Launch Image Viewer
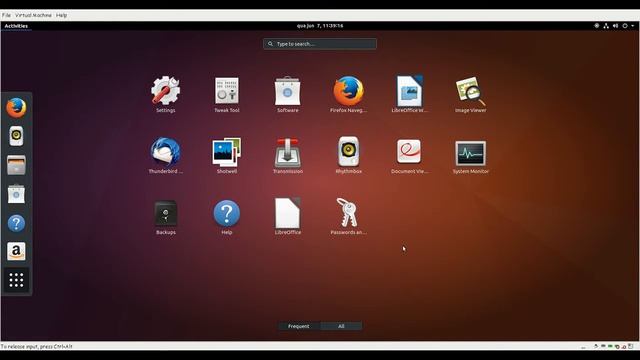Viewport: 640px width, 360px height. pyautogui.click(x=470, y=91)
